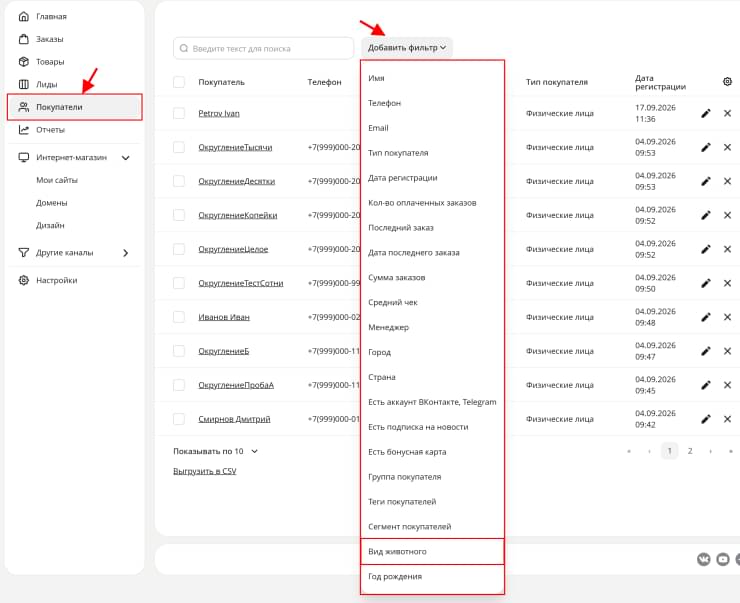Delete ОкруглениеПробаА with X icon
The width and height of the screenshot is (740, 603).
click(x=727, y=385)
